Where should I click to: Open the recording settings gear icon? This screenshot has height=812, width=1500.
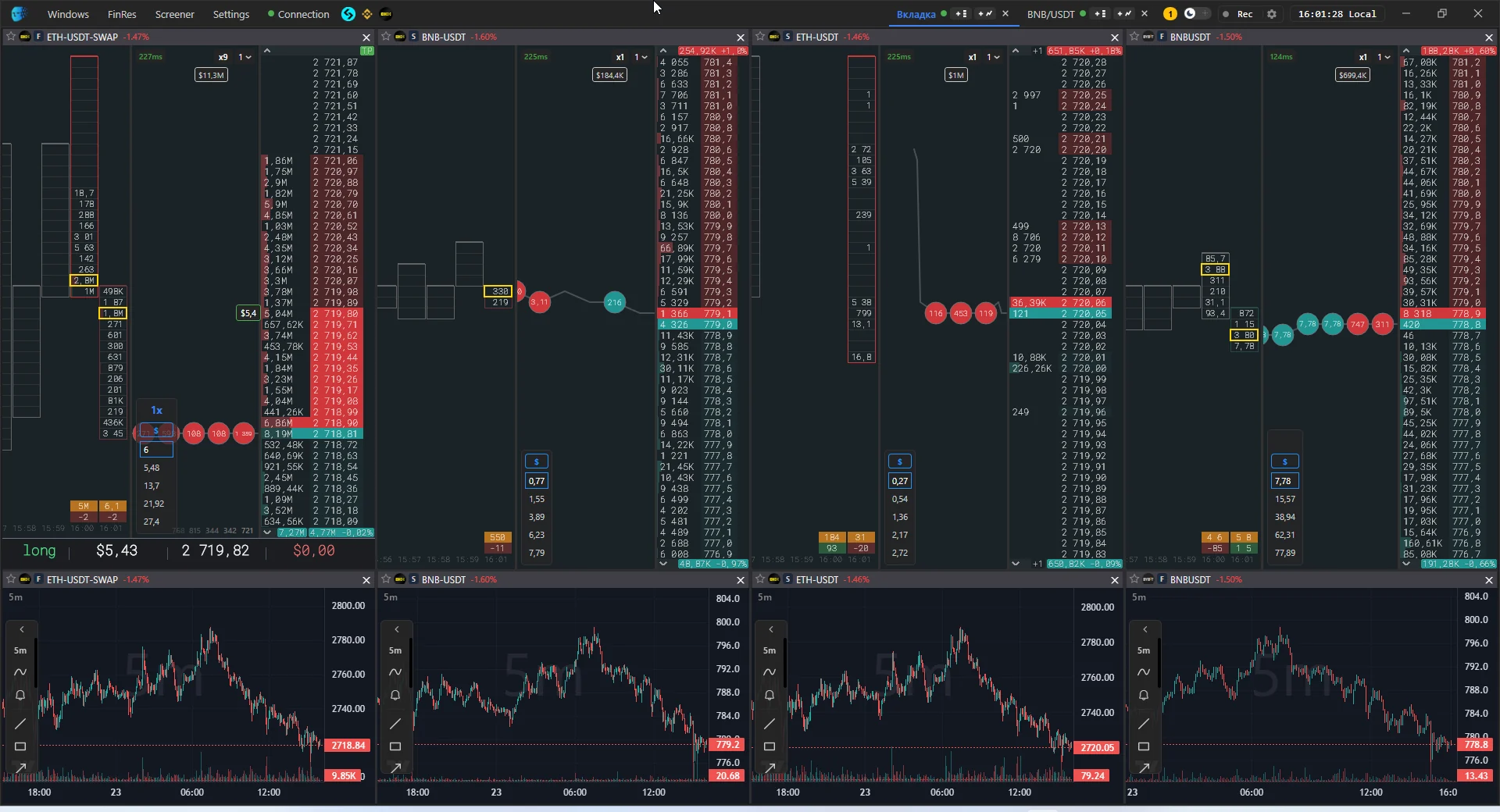tap(1272, 13)
